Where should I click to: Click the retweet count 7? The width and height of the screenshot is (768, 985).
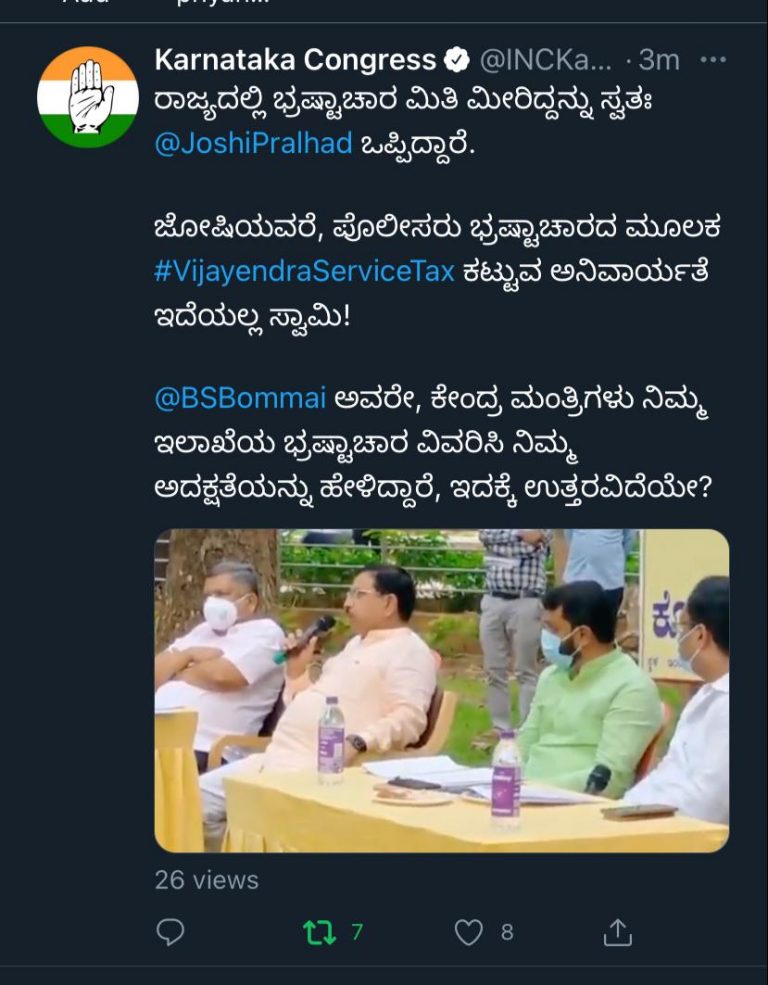coord(357,932)
